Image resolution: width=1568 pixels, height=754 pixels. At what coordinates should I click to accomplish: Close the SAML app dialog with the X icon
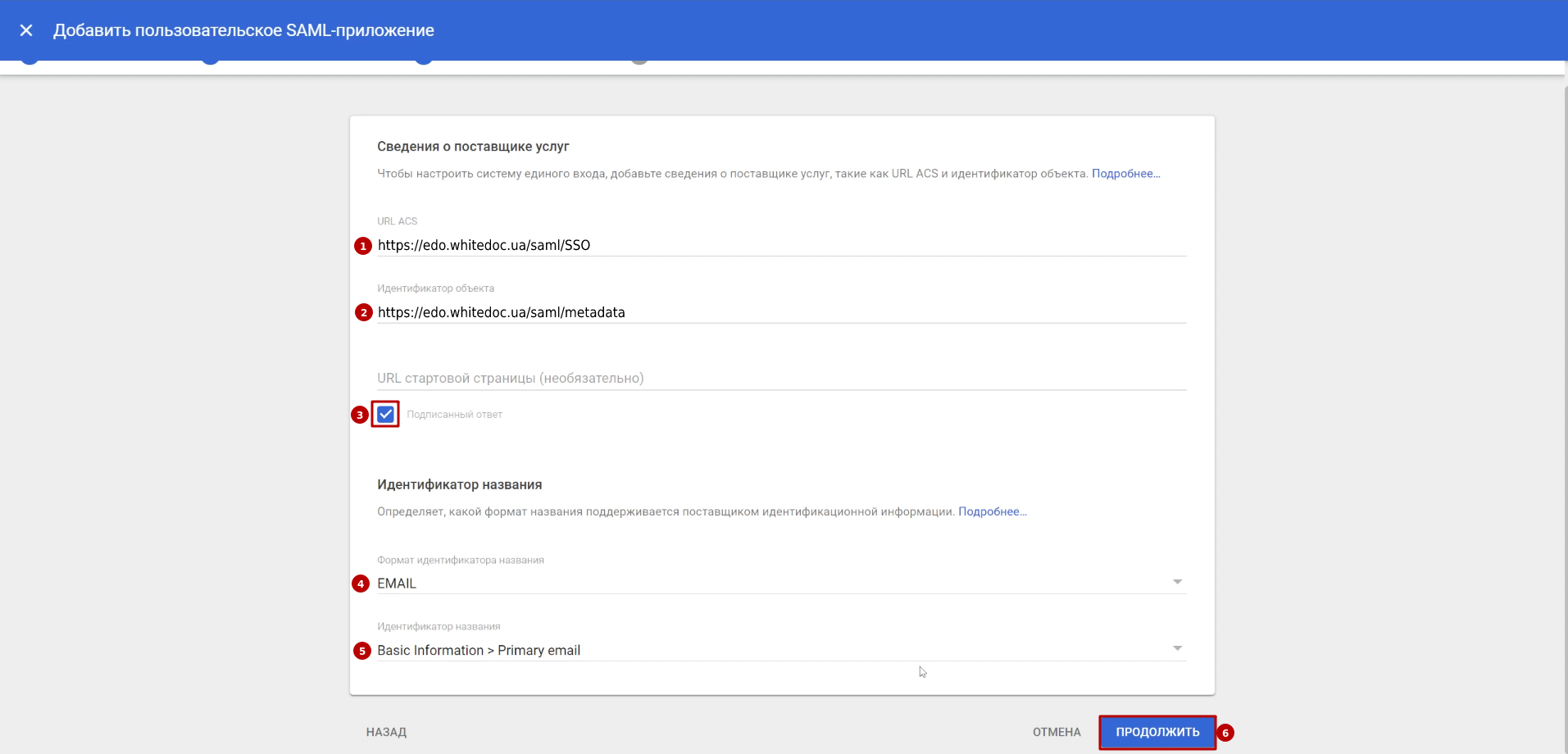[x=26, y=30]
